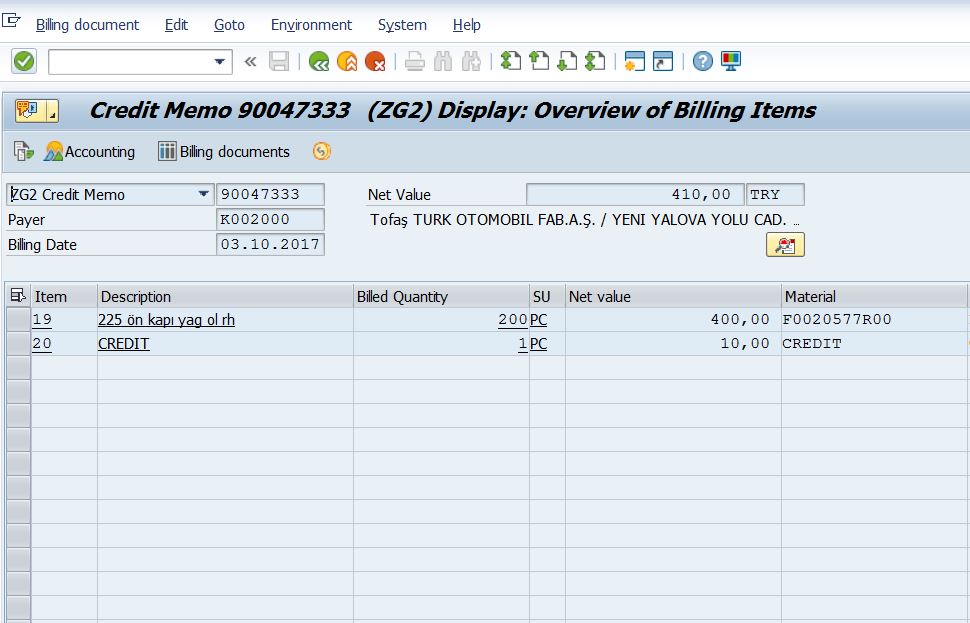Click the partner address details icon

(x=784, y=244)
